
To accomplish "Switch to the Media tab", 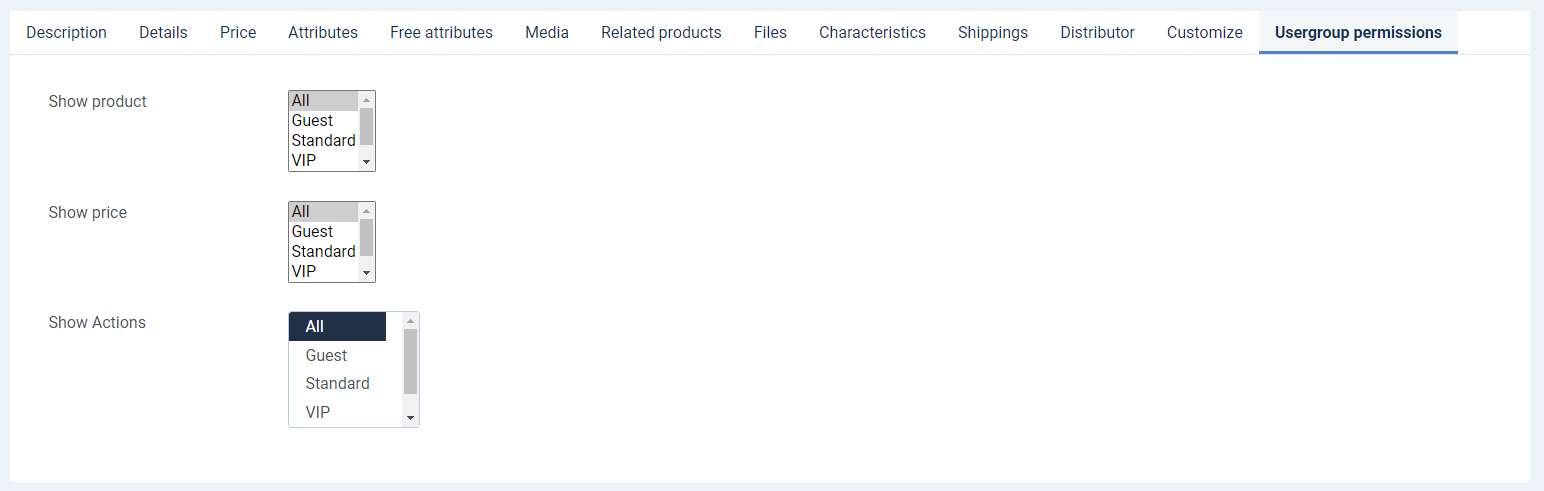I will tap(546, 32).
